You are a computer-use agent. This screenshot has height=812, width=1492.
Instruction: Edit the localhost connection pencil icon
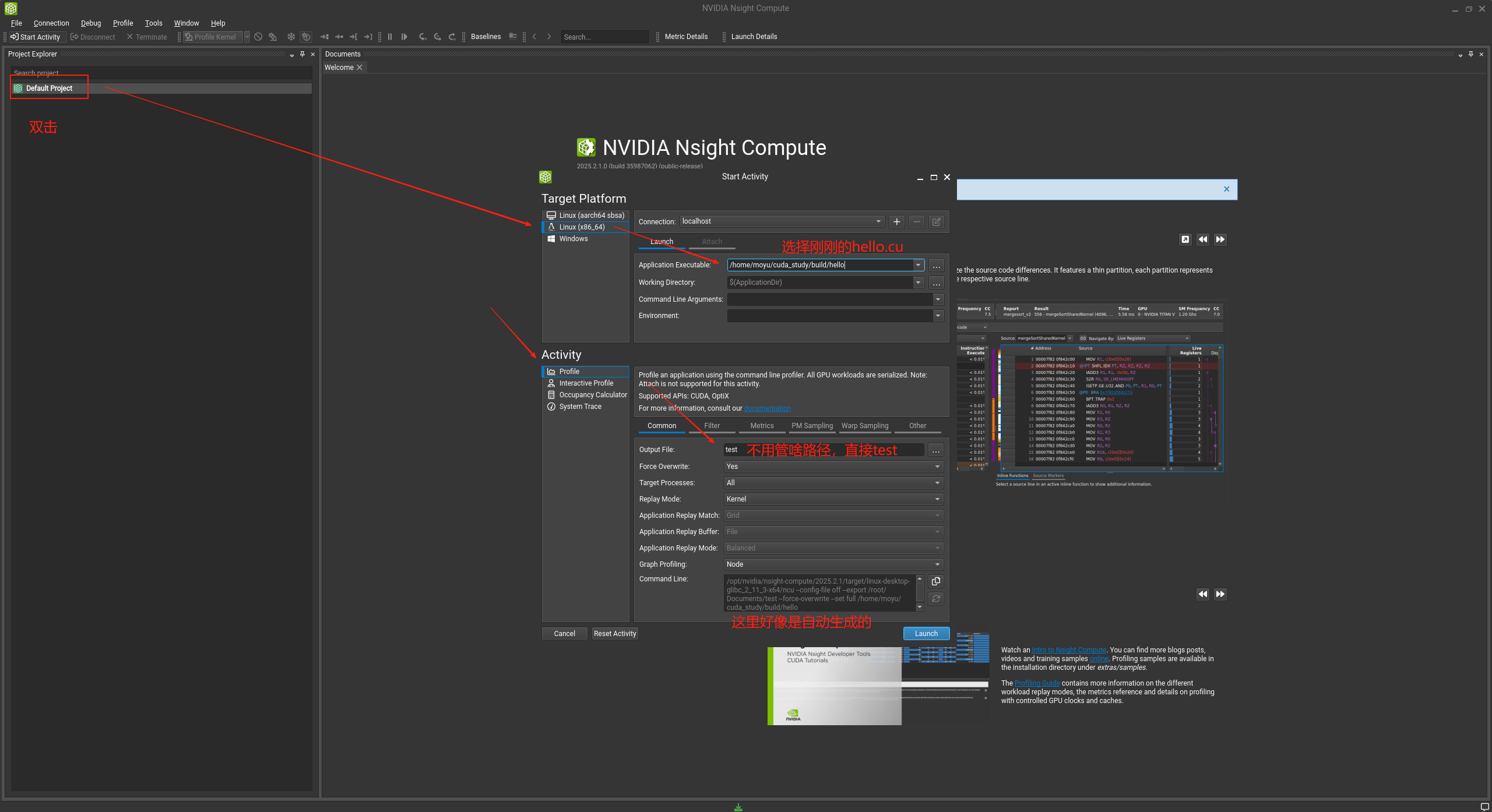[936, 222]
